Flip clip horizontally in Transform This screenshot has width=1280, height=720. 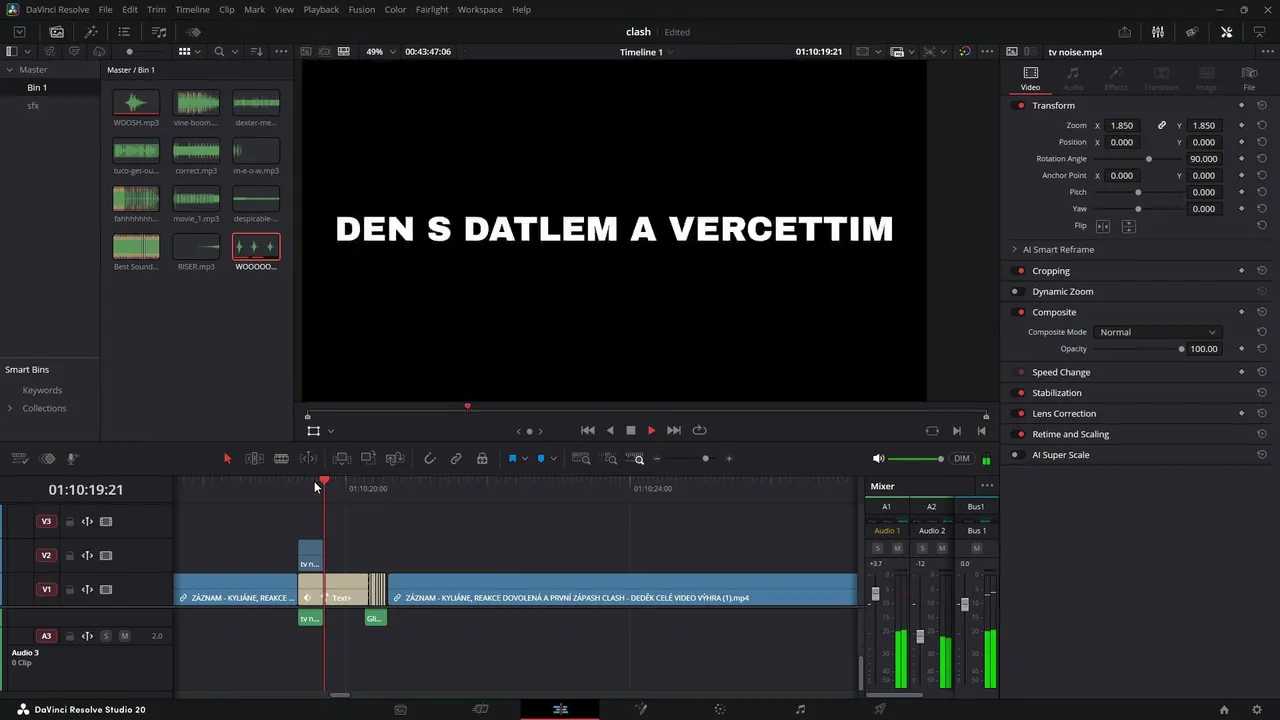tap(1104, 226)
